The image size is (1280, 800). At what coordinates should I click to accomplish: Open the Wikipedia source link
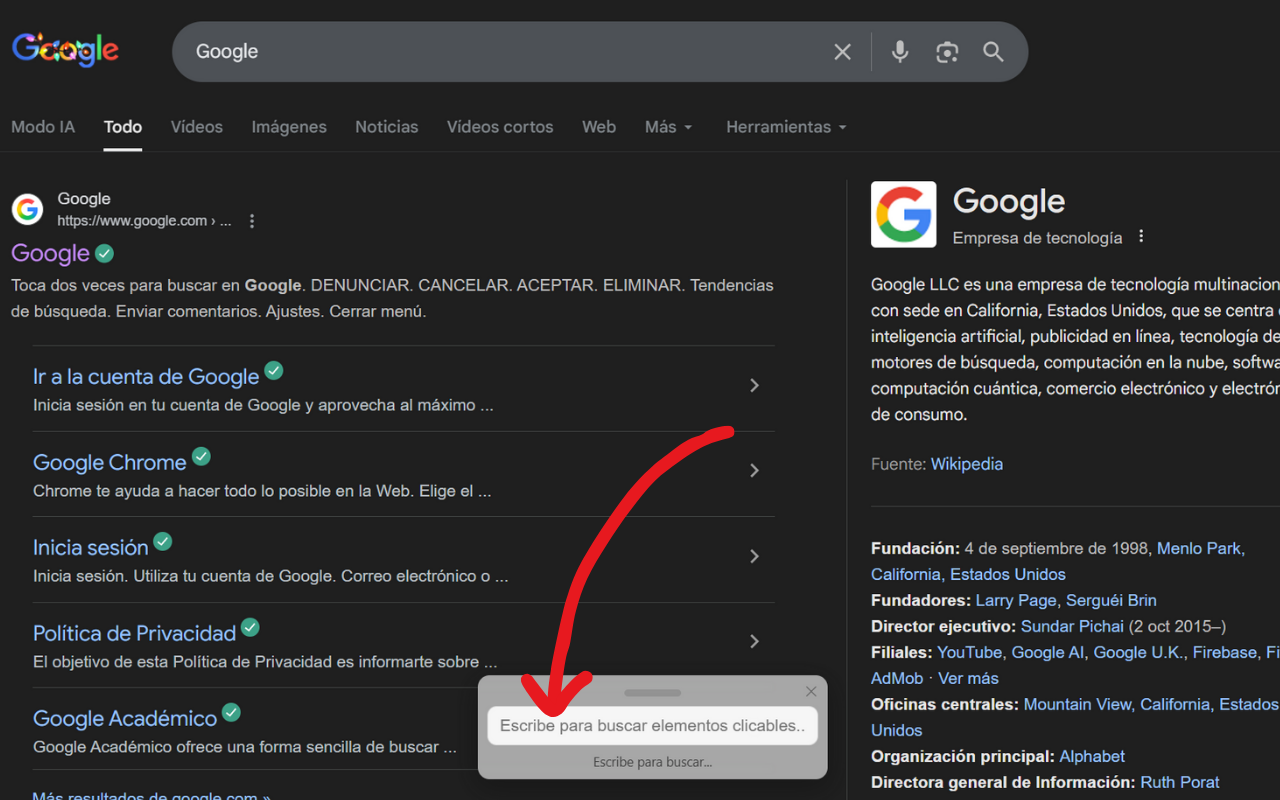(x=966, y=464)
